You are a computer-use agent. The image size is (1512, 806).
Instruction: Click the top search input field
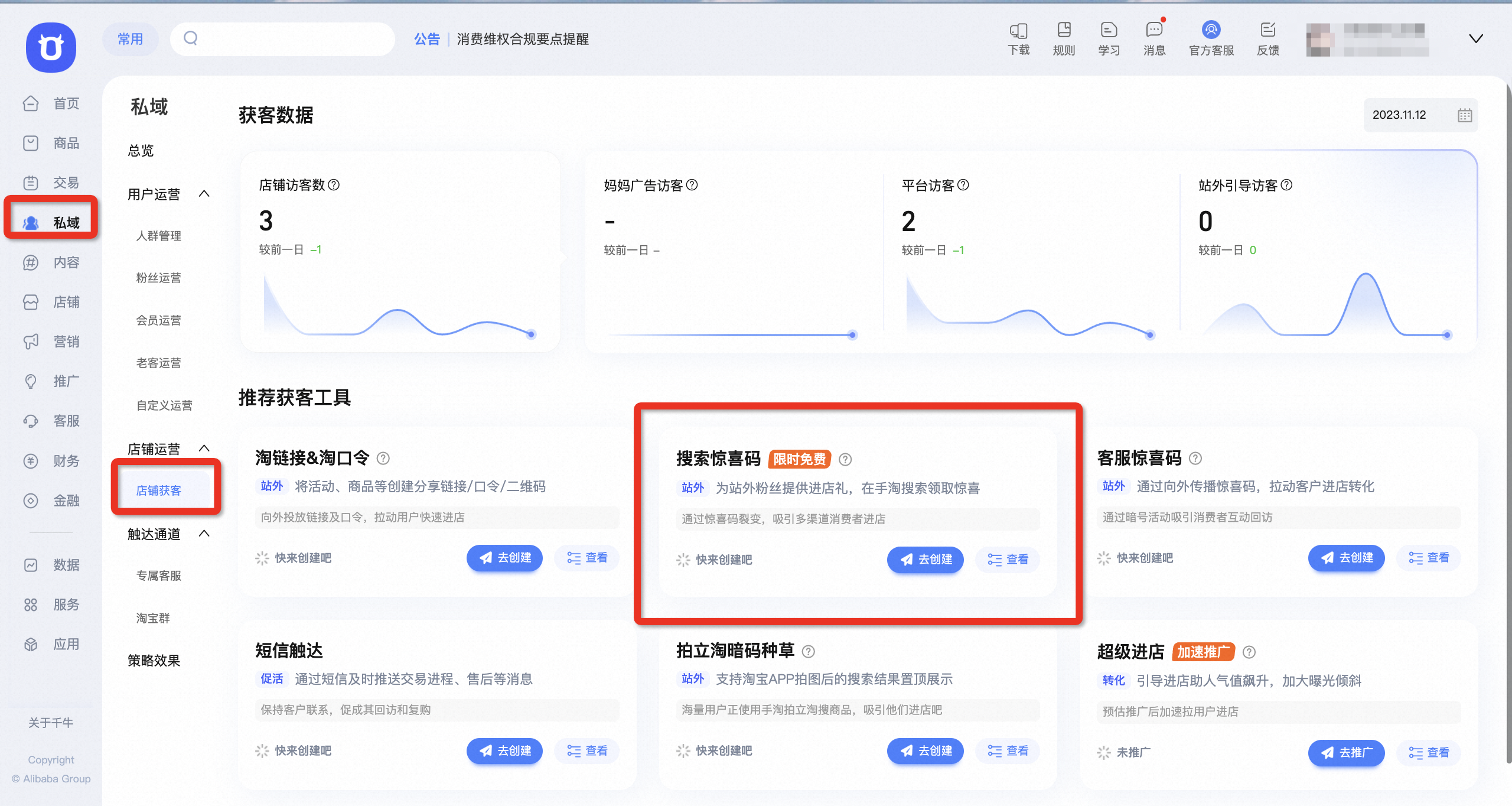click(282, 39)
